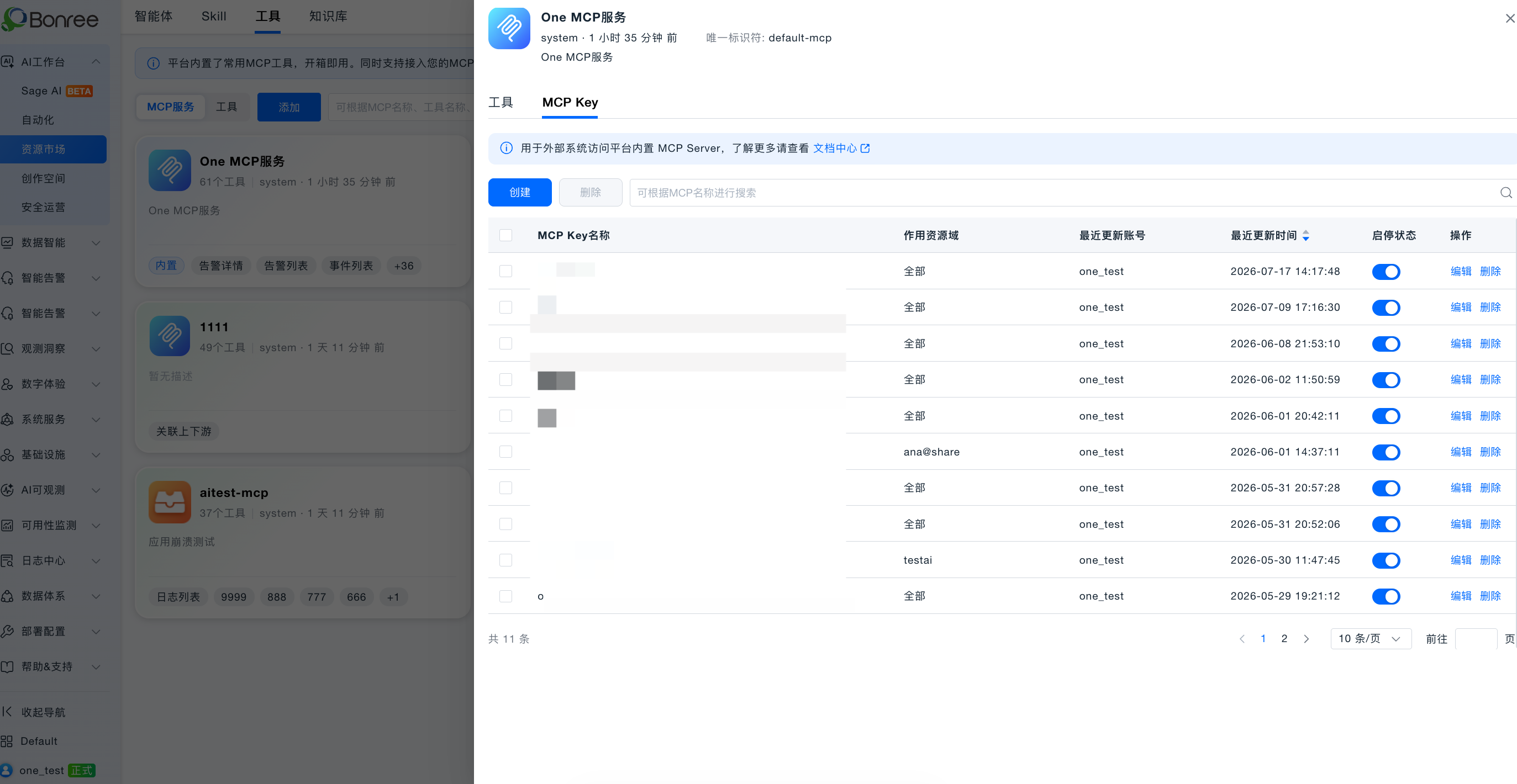1517x784 pixels.
Task: Click the info icon in the MCP Server notice
Action: click(506, 148)
